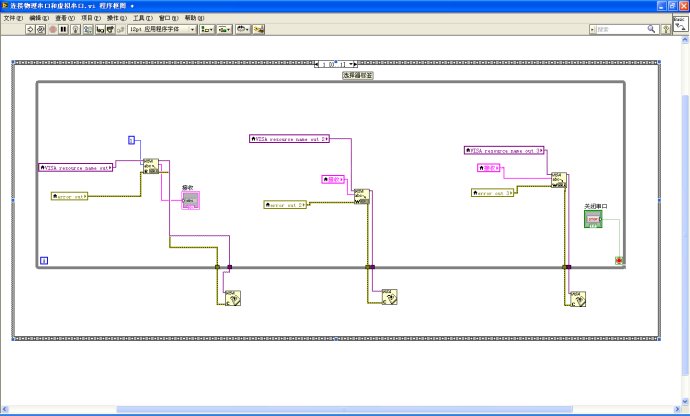The height and width of the screenshot is (416, 690).
Task: Click the while loop stop condition terminal
Action: click(619, 261)
